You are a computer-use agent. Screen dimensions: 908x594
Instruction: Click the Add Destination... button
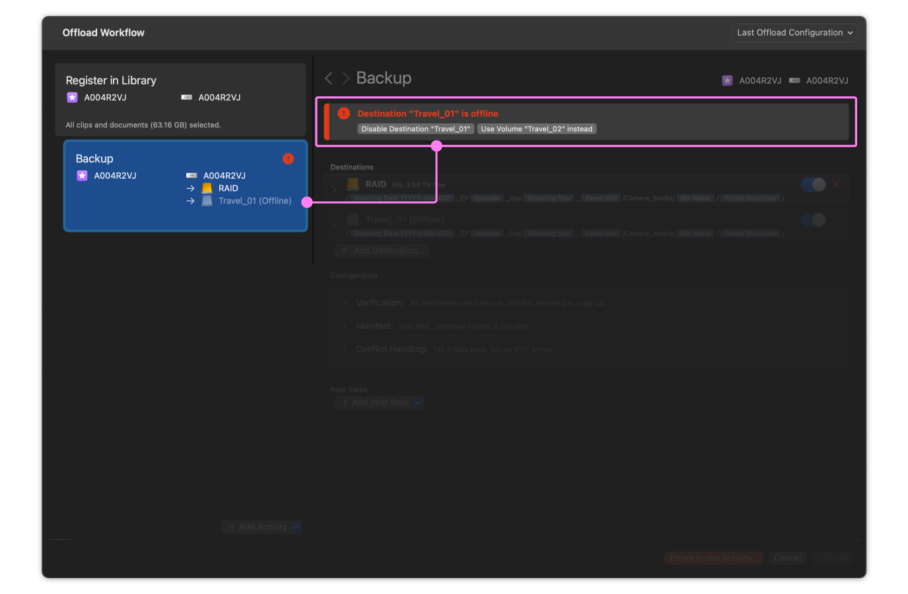pos(382,251)
